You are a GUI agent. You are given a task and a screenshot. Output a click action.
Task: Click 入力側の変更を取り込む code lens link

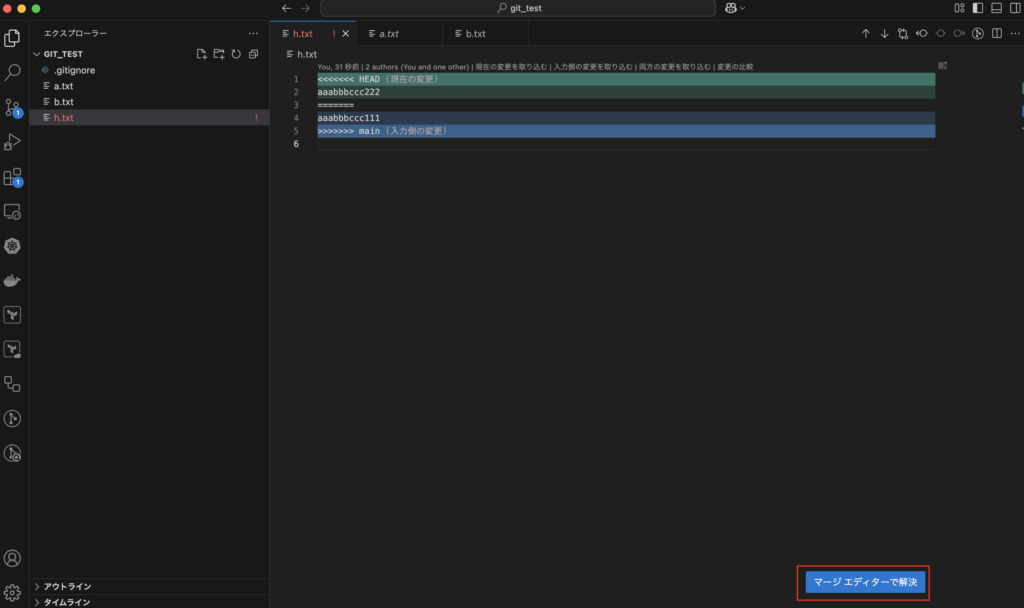(593, 67)
